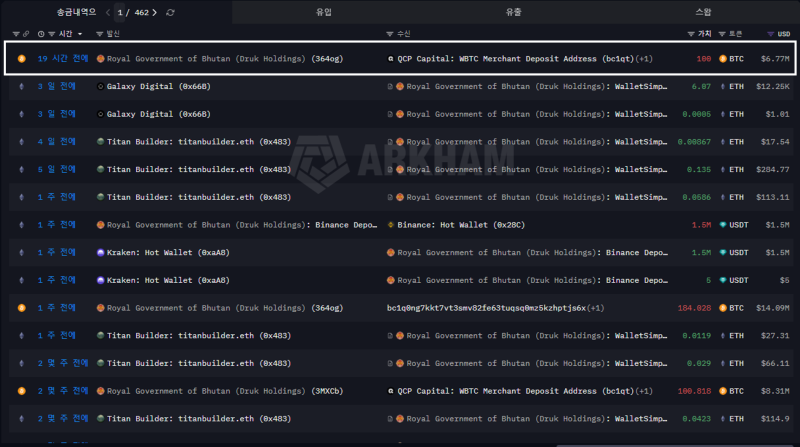Open Titan Builder sender in the $27.31 row
The height and width of the screenshot is (447, 800).
click(199, 335)
